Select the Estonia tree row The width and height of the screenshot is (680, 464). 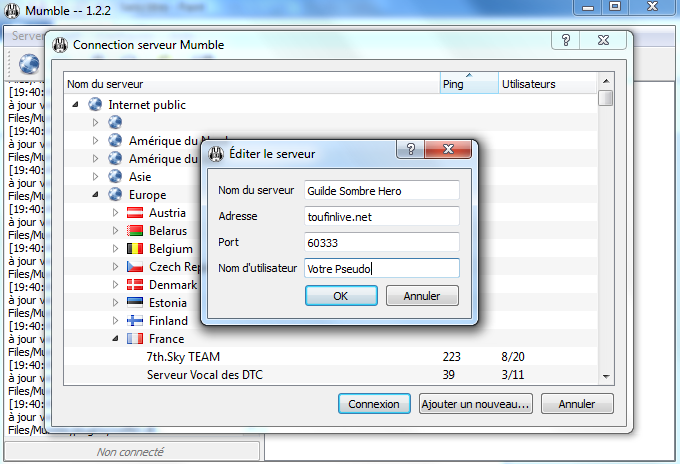tap(168, 303)
